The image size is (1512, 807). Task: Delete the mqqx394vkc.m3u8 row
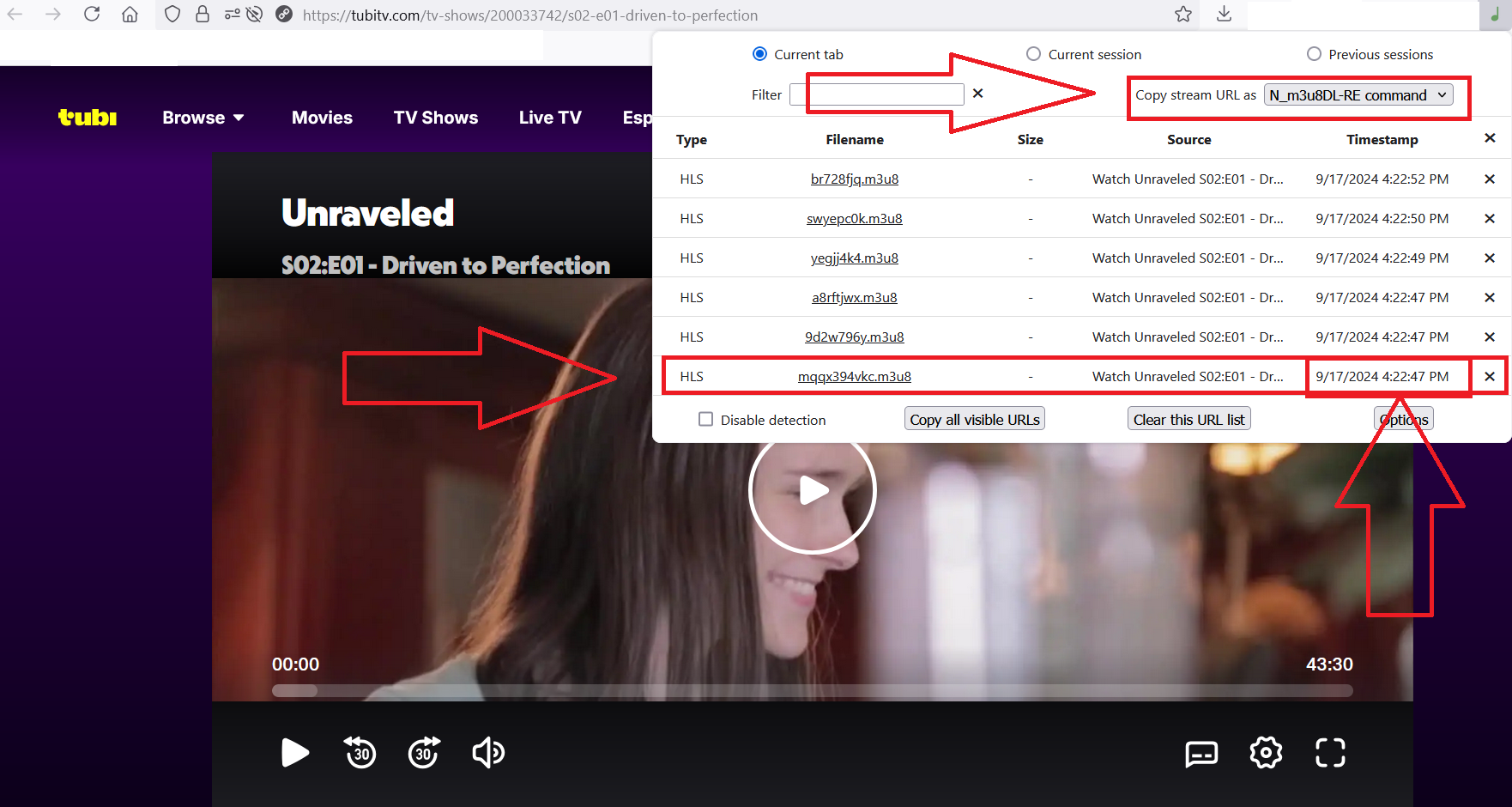pos(1490,377)
